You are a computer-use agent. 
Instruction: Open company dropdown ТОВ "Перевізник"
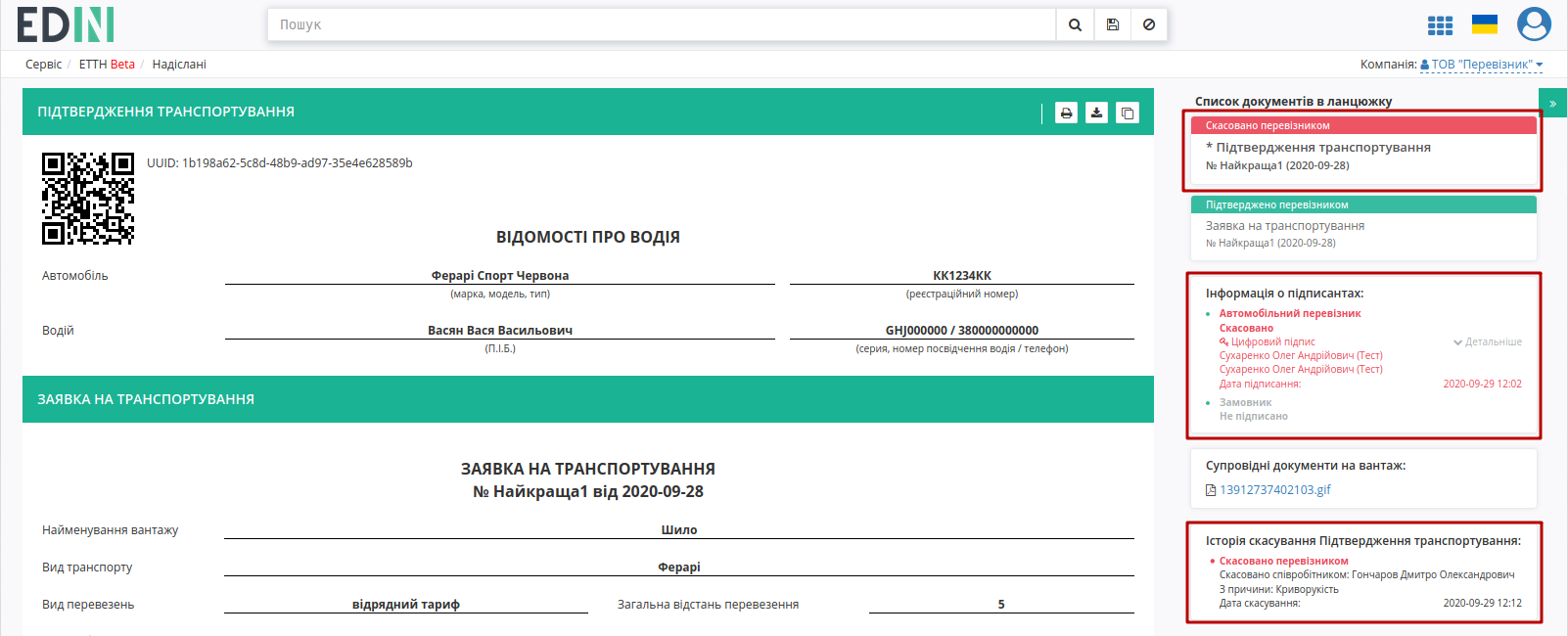(x=1481, y=65)
